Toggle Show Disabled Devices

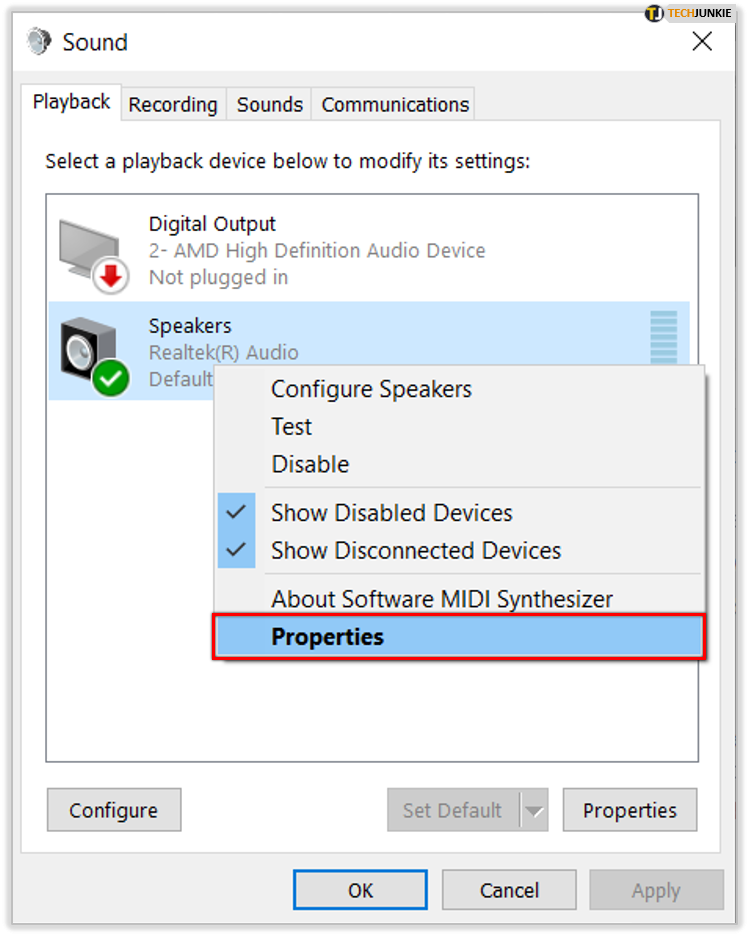(x=391, y=512)
